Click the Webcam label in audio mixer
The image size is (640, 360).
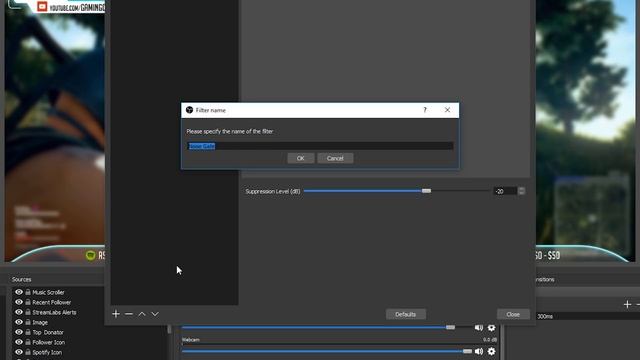(191, 340)
